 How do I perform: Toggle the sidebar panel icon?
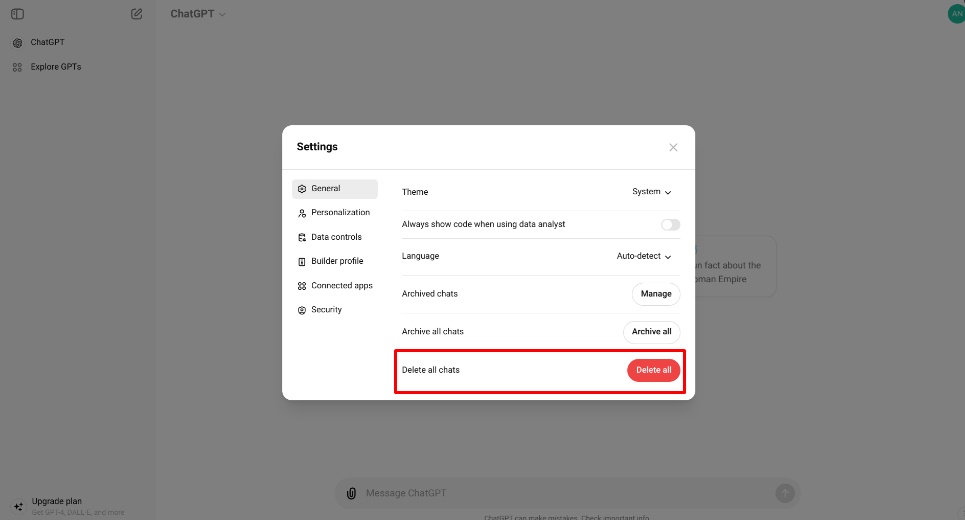(17, 14)
